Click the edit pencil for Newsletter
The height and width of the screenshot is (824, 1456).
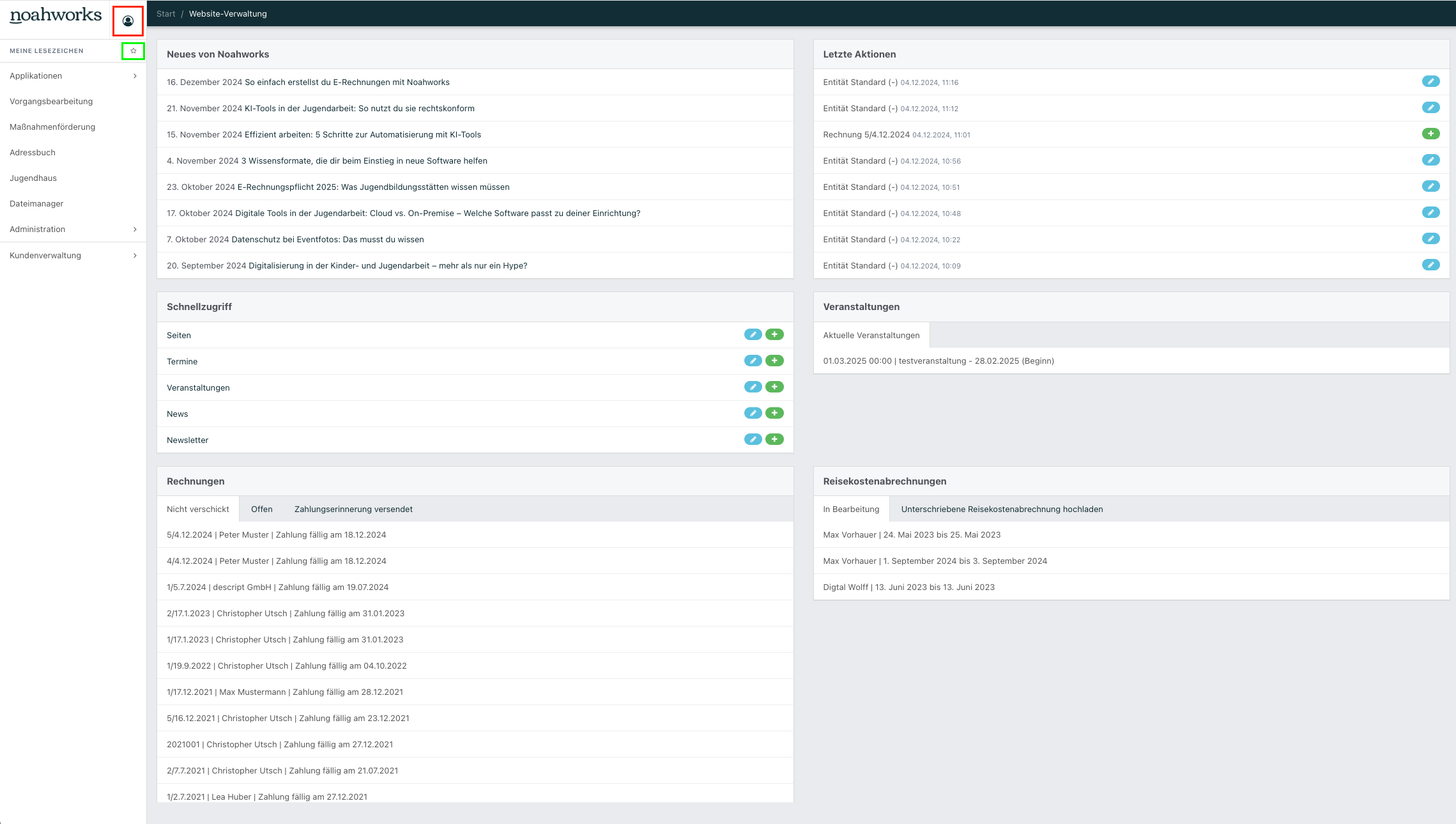[x=753, y=440]
